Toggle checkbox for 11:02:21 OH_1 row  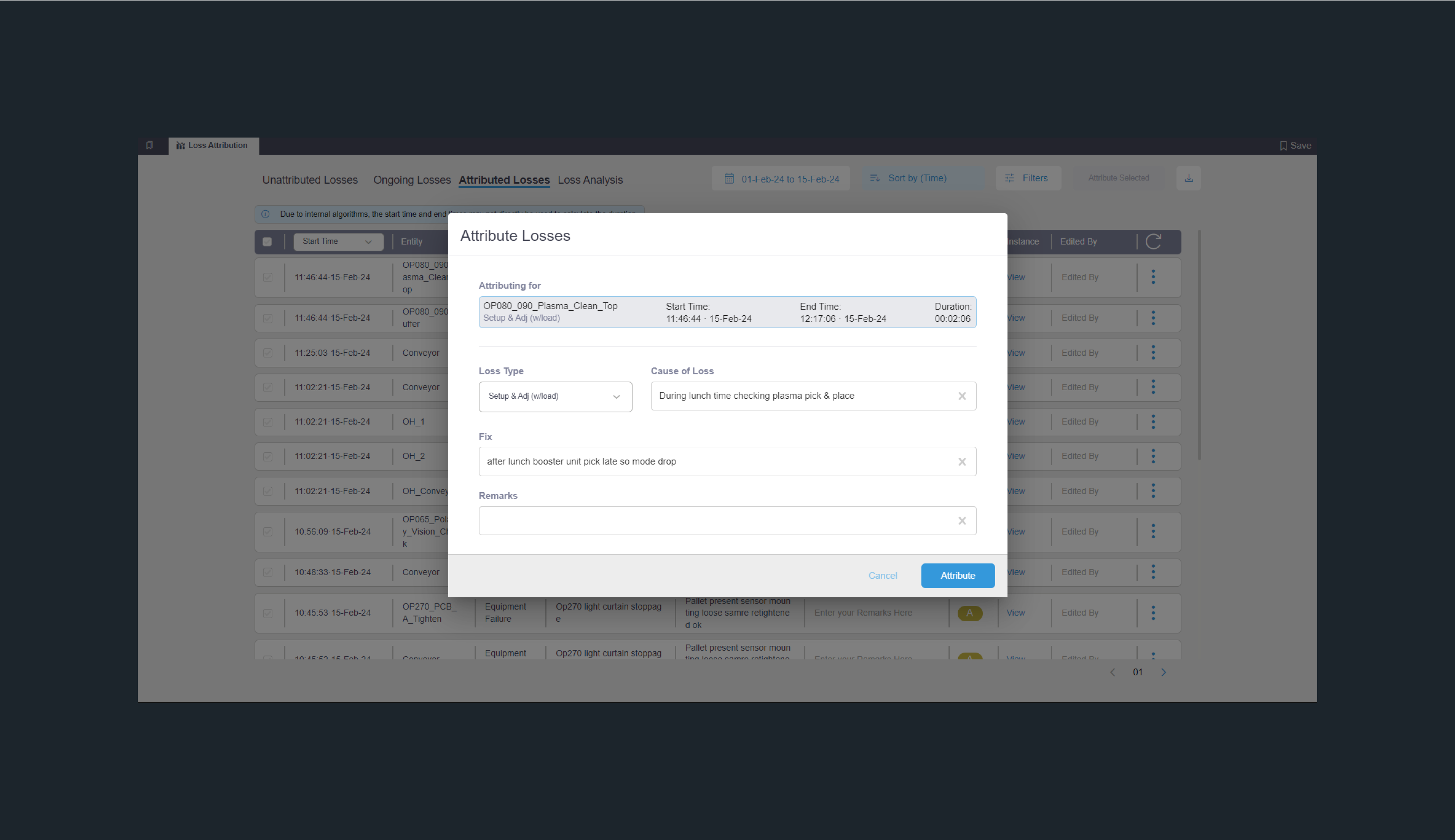click(x=268, y=422)
